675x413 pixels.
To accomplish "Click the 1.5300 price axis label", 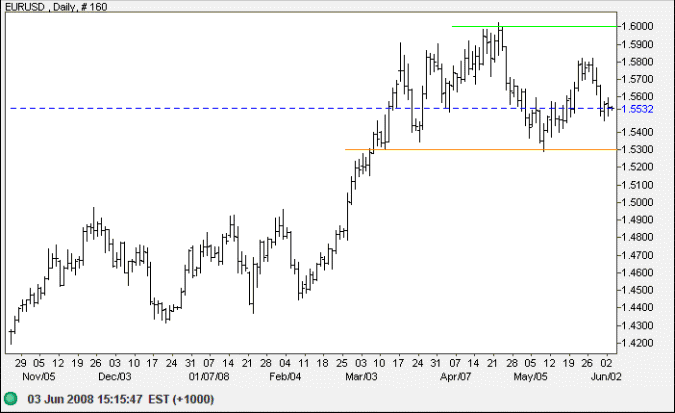I will 638,149.
